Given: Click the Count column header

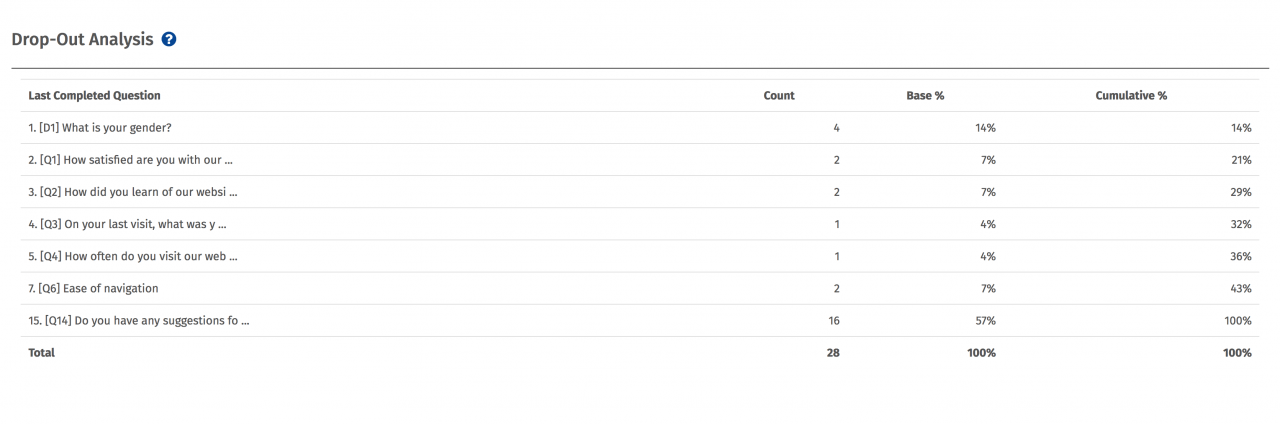Looking at the screenshot, I should 779,96.
